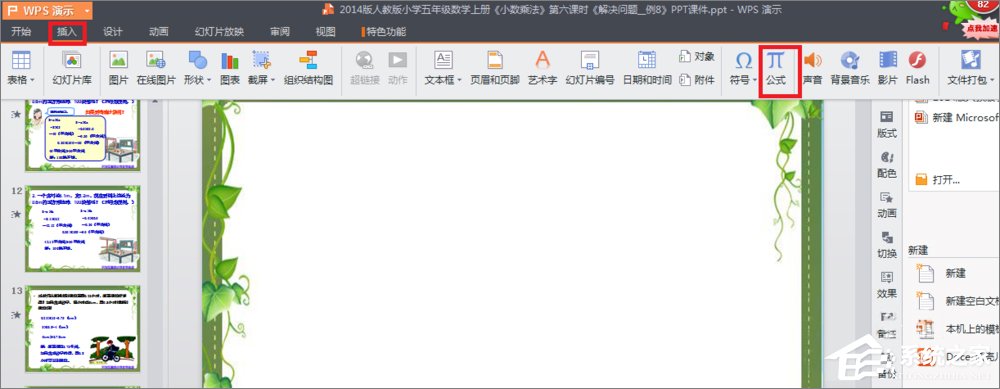Image resolution: width=1000 pixels, height=389 pixels.
Task: Select slide 13 thumbnail
Action: click(x=83, y=328)
